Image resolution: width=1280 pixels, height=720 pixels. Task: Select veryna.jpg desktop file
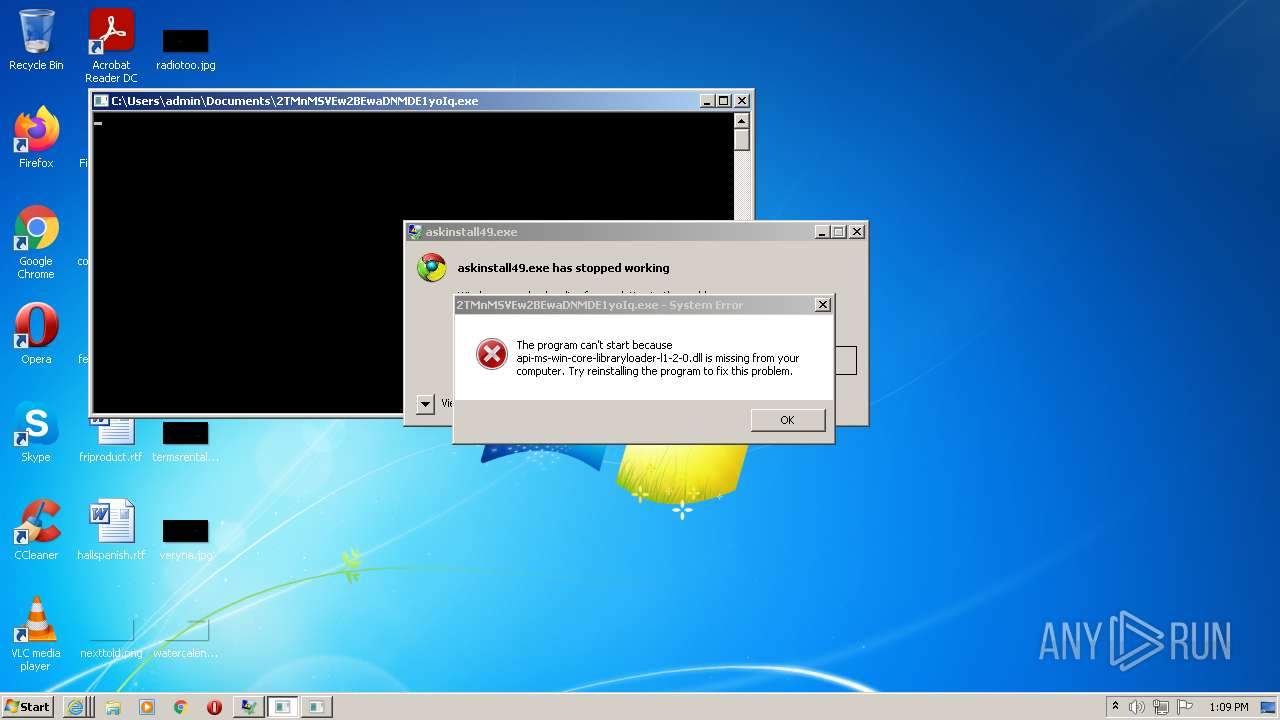[186, 540]
